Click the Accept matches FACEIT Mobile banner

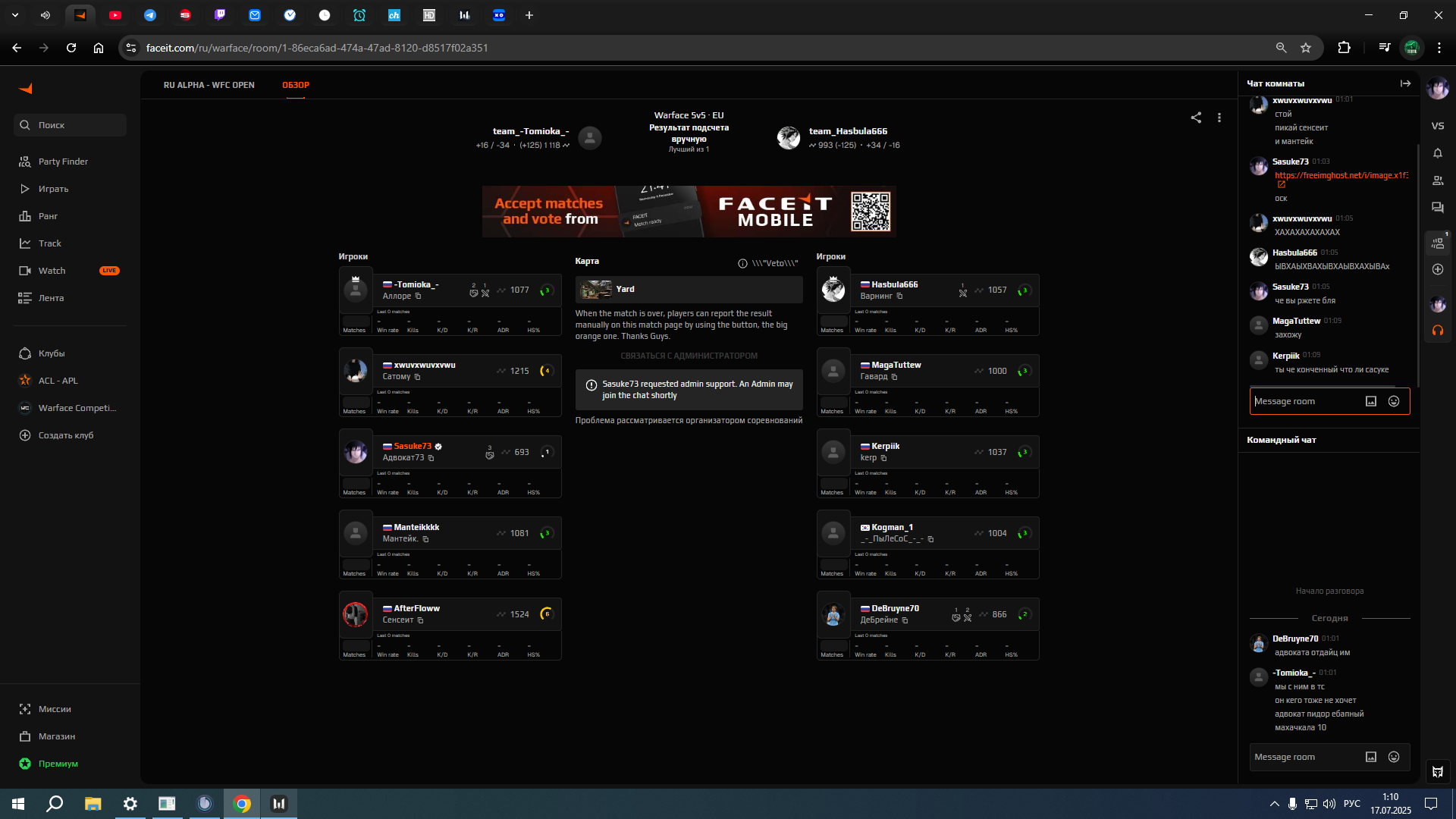(x=689, y=212)
